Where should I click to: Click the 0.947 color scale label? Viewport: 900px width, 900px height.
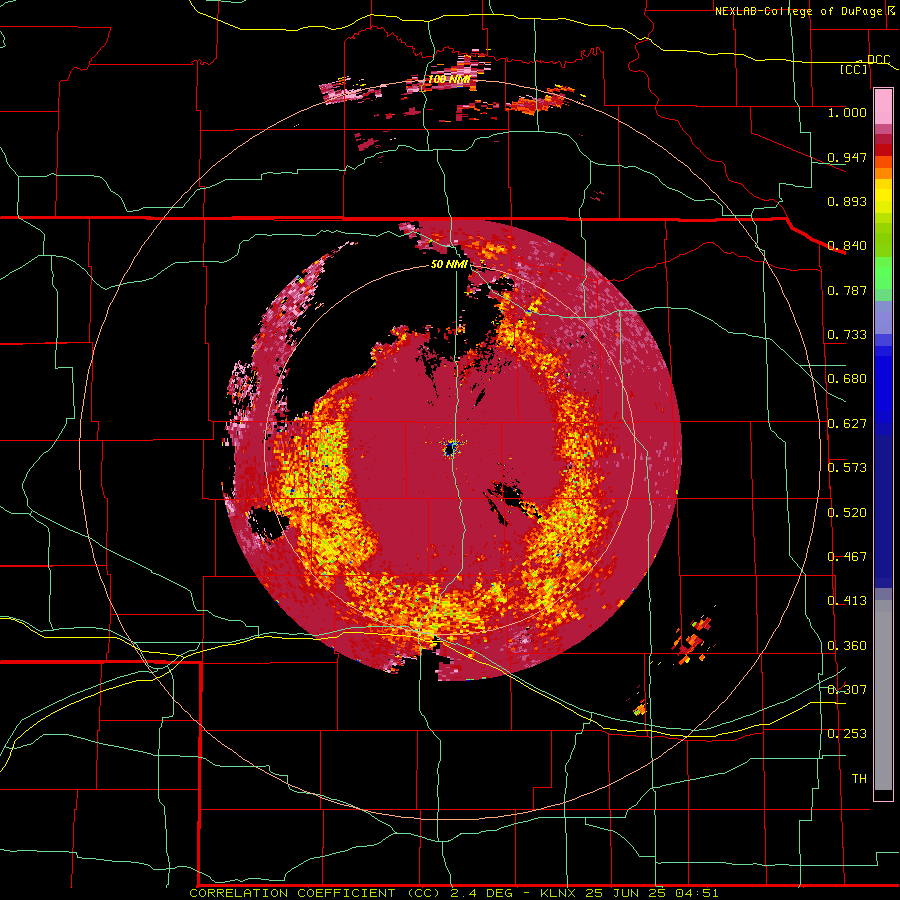(x=847, y=157)
